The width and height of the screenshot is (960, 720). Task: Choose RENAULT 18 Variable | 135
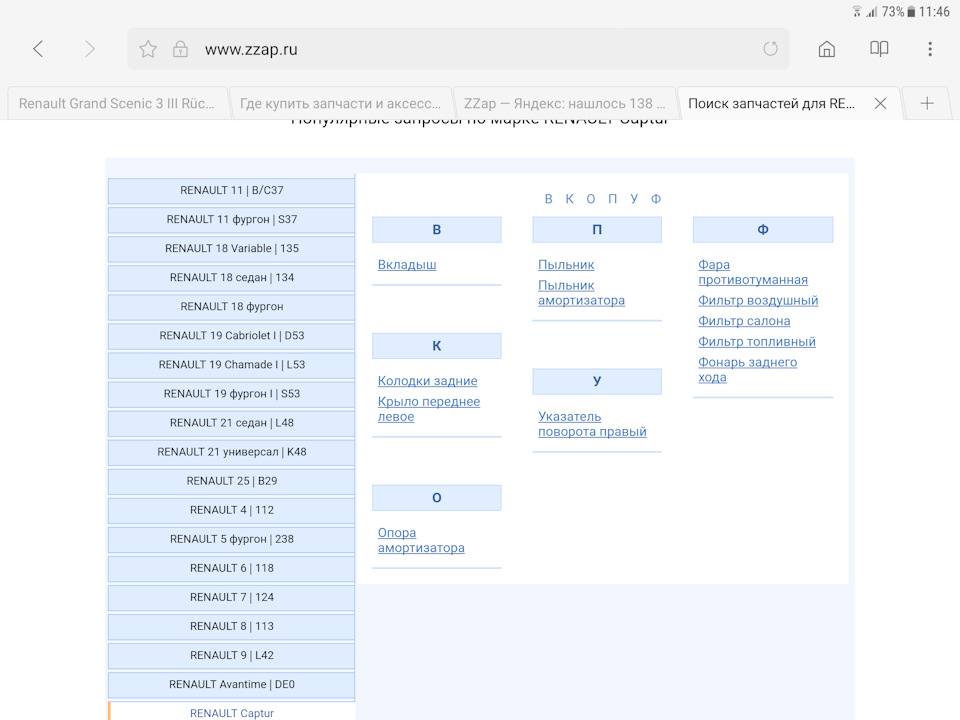point(231,249)
